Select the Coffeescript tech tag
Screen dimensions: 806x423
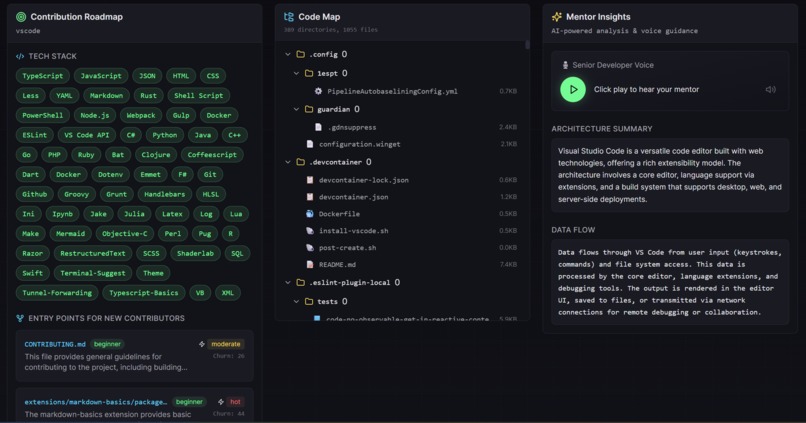[212, 155]
